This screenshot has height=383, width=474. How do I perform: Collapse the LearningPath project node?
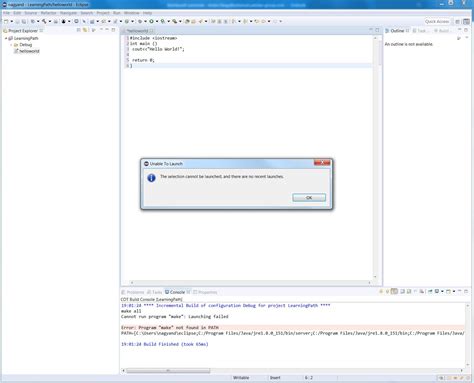6,38
